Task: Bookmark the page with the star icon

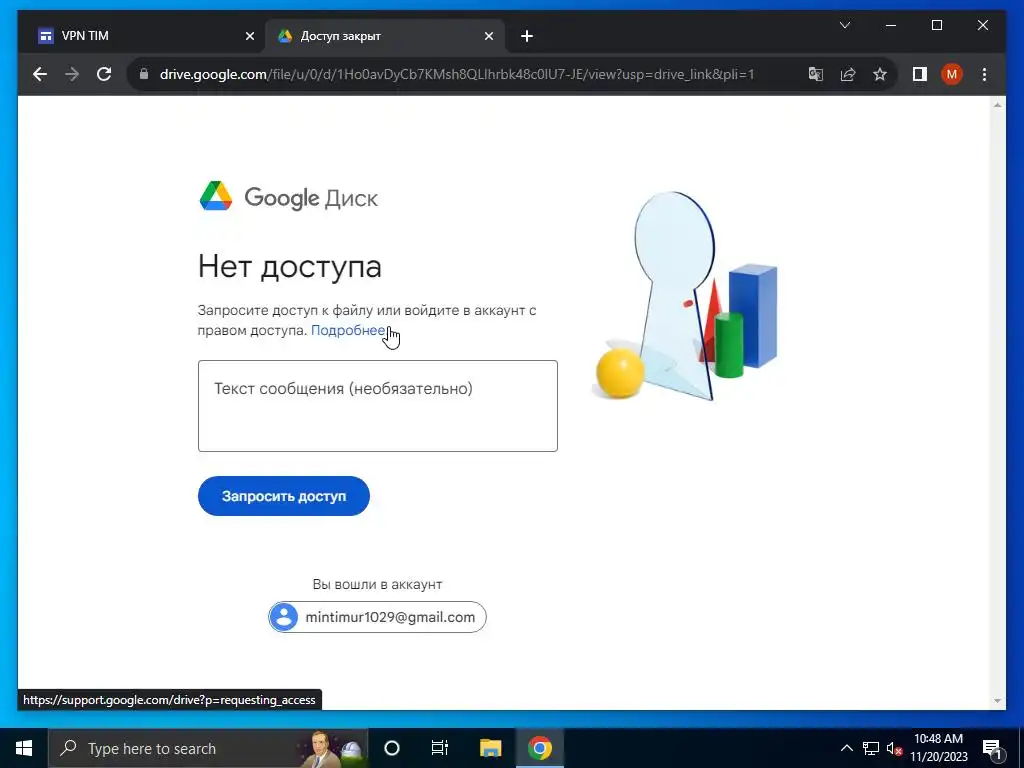Action: [880, 74]
